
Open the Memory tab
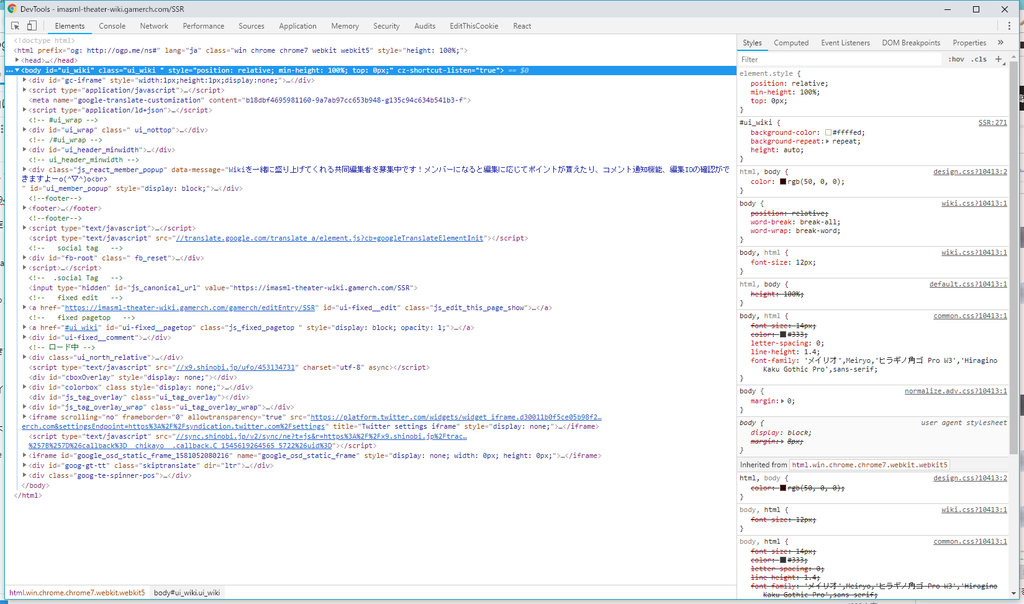[x=345, y=26]
